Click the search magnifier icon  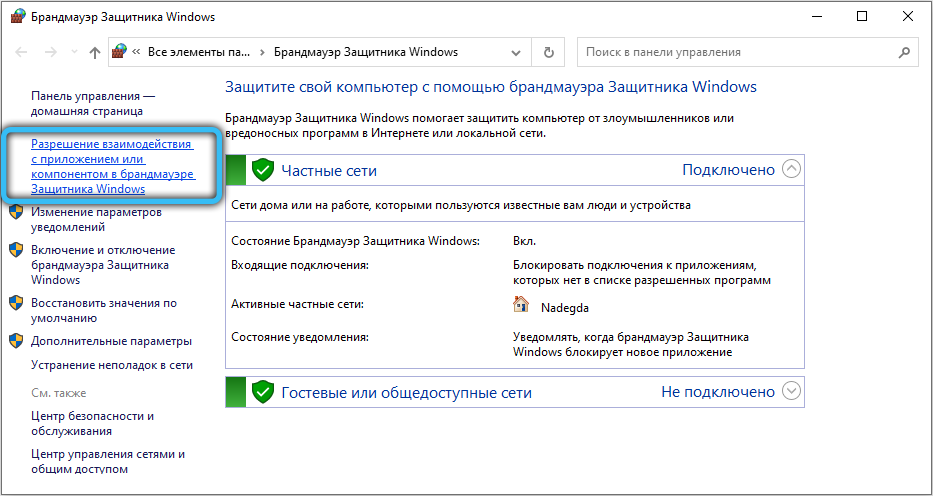click(907, 52)
